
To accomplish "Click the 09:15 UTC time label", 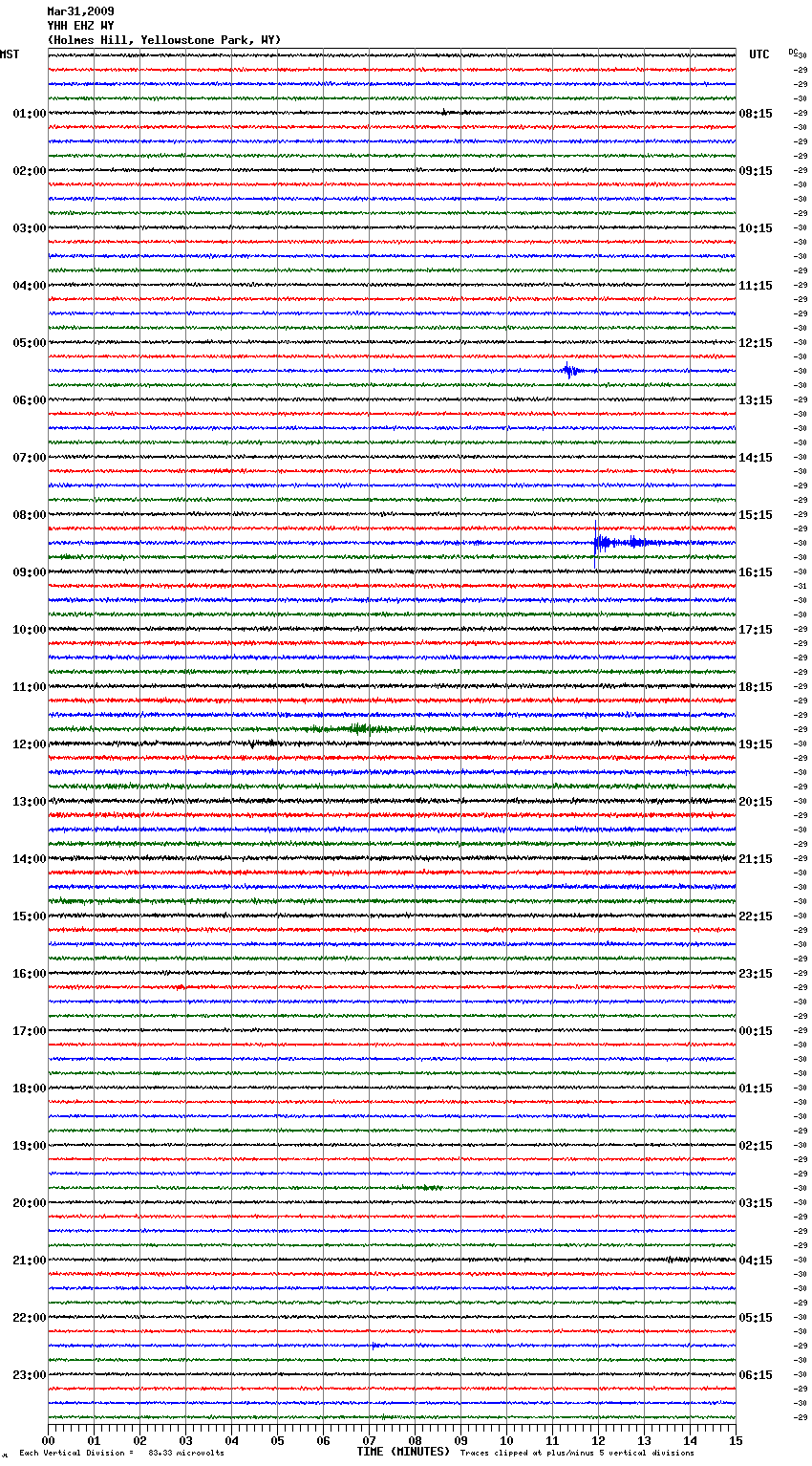I will tap(756, 171).
